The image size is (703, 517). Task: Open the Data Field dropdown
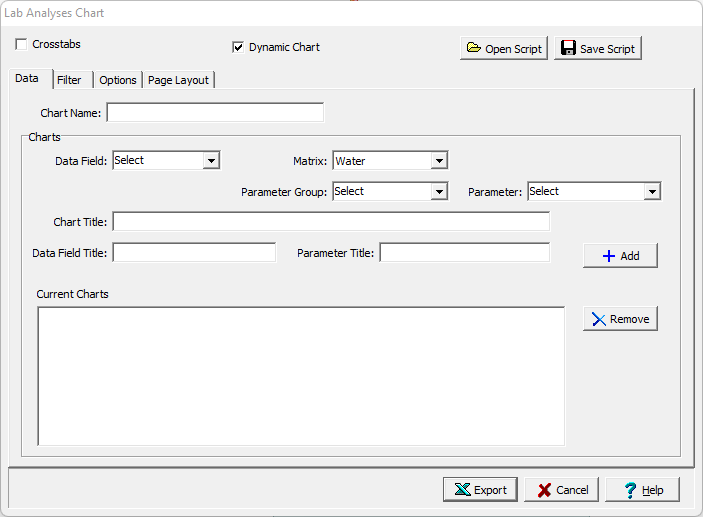coord(210,160)
